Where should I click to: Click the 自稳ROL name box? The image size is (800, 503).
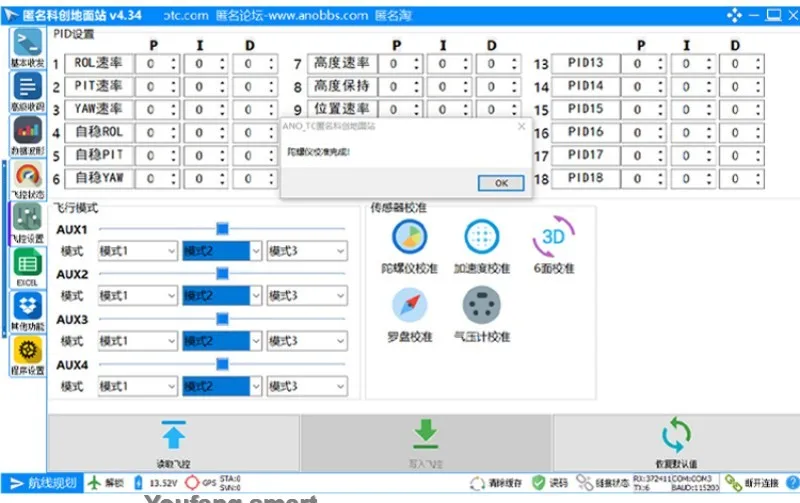pos(99,133)
